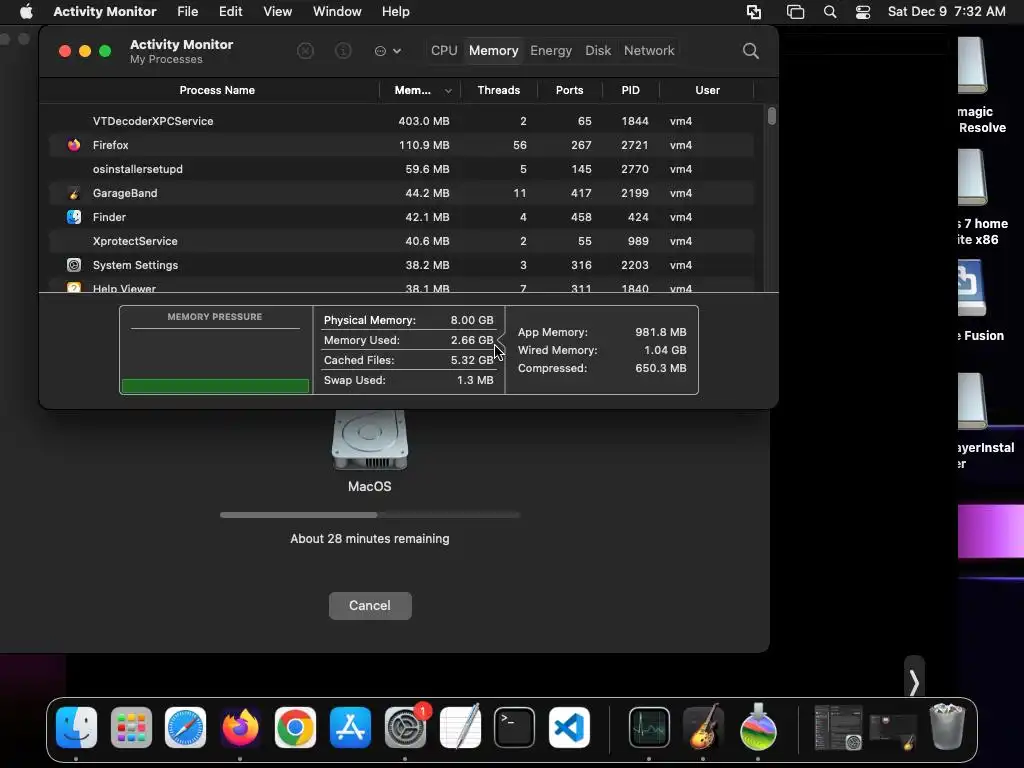
Task: Open the Apple menu
Action: click(x=26, y=12)
